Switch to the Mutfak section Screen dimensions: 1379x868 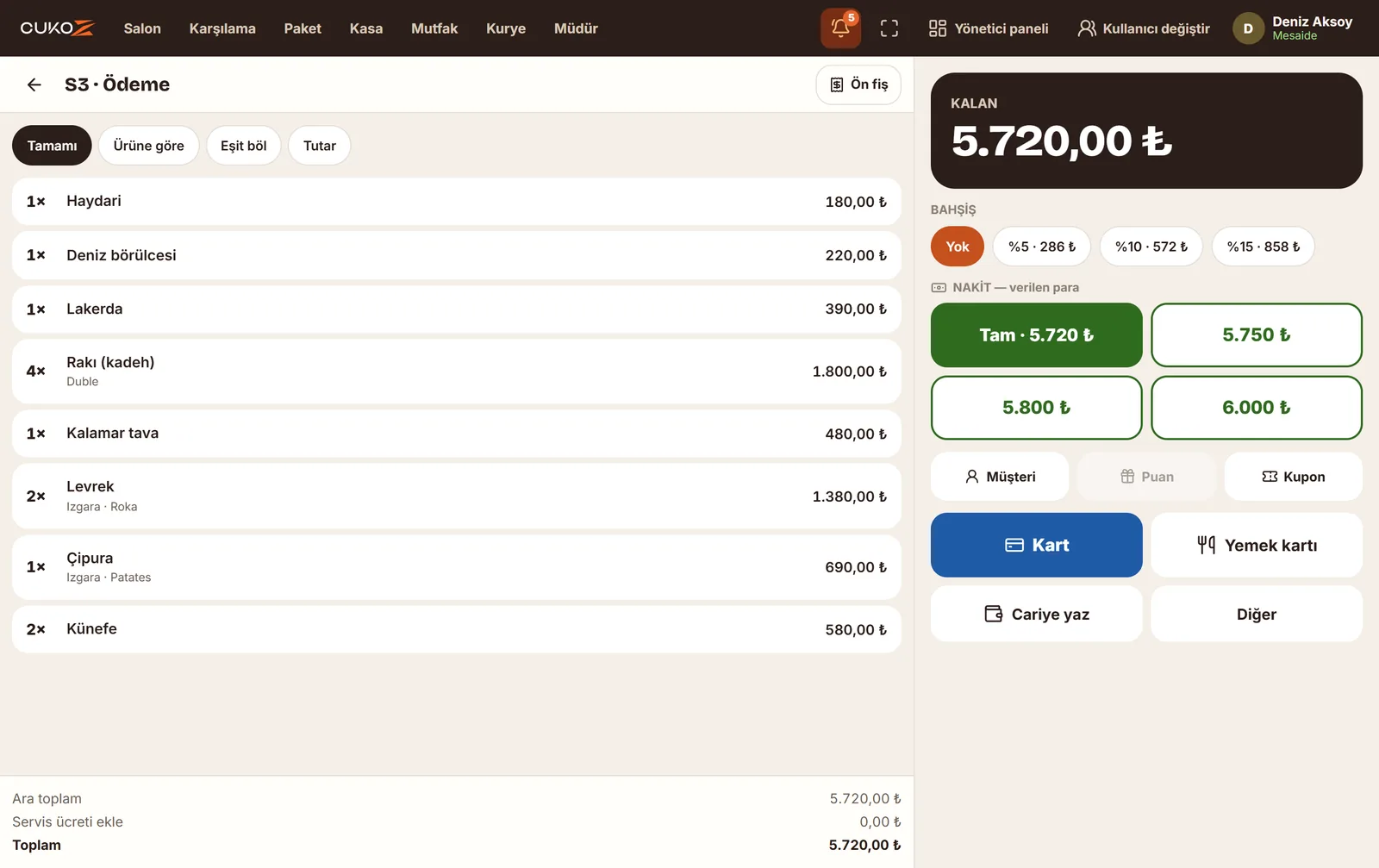point(434,28)
